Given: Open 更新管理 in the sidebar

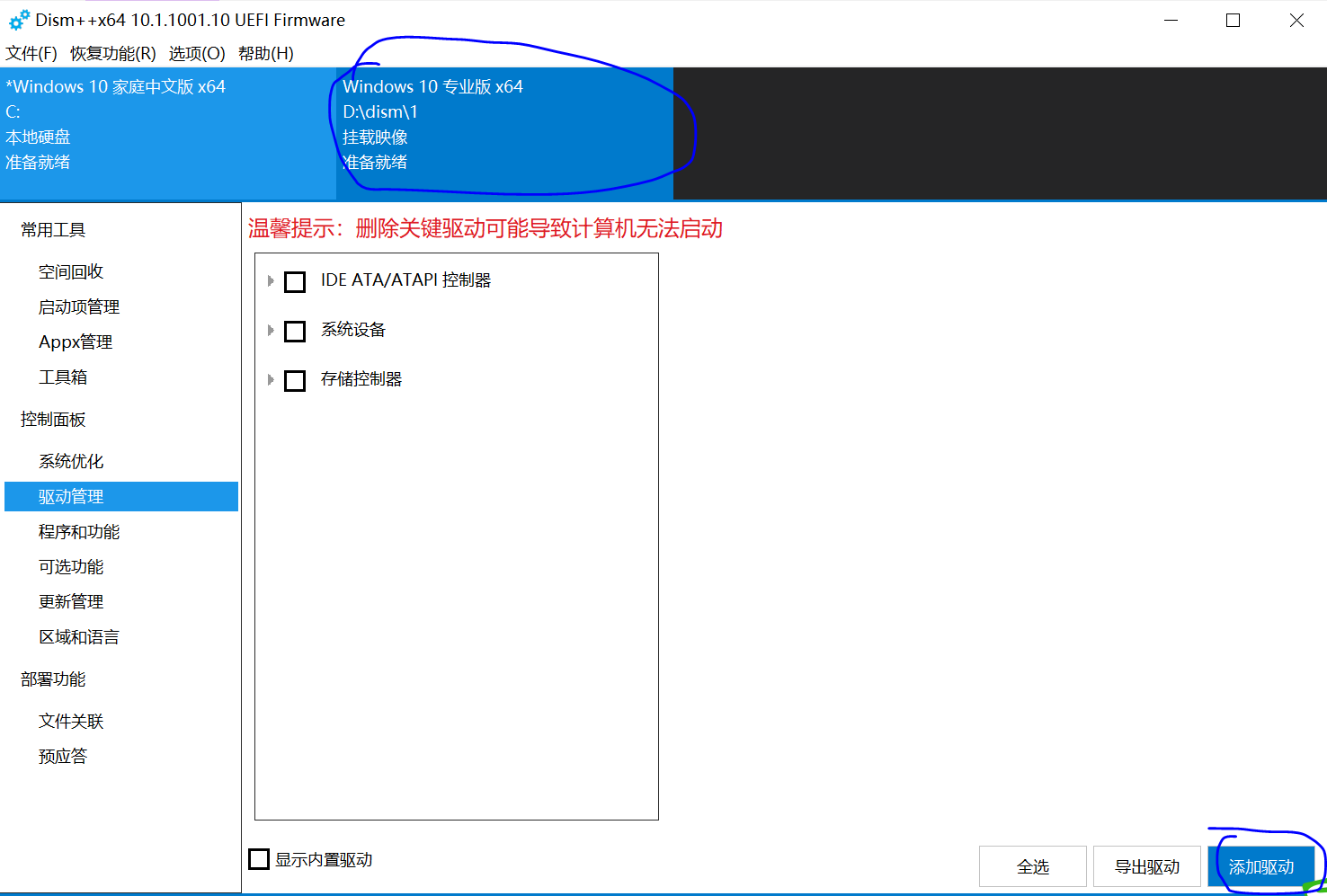Looking at the screenshot, I should pyautogui.click(x=121, y=601).
